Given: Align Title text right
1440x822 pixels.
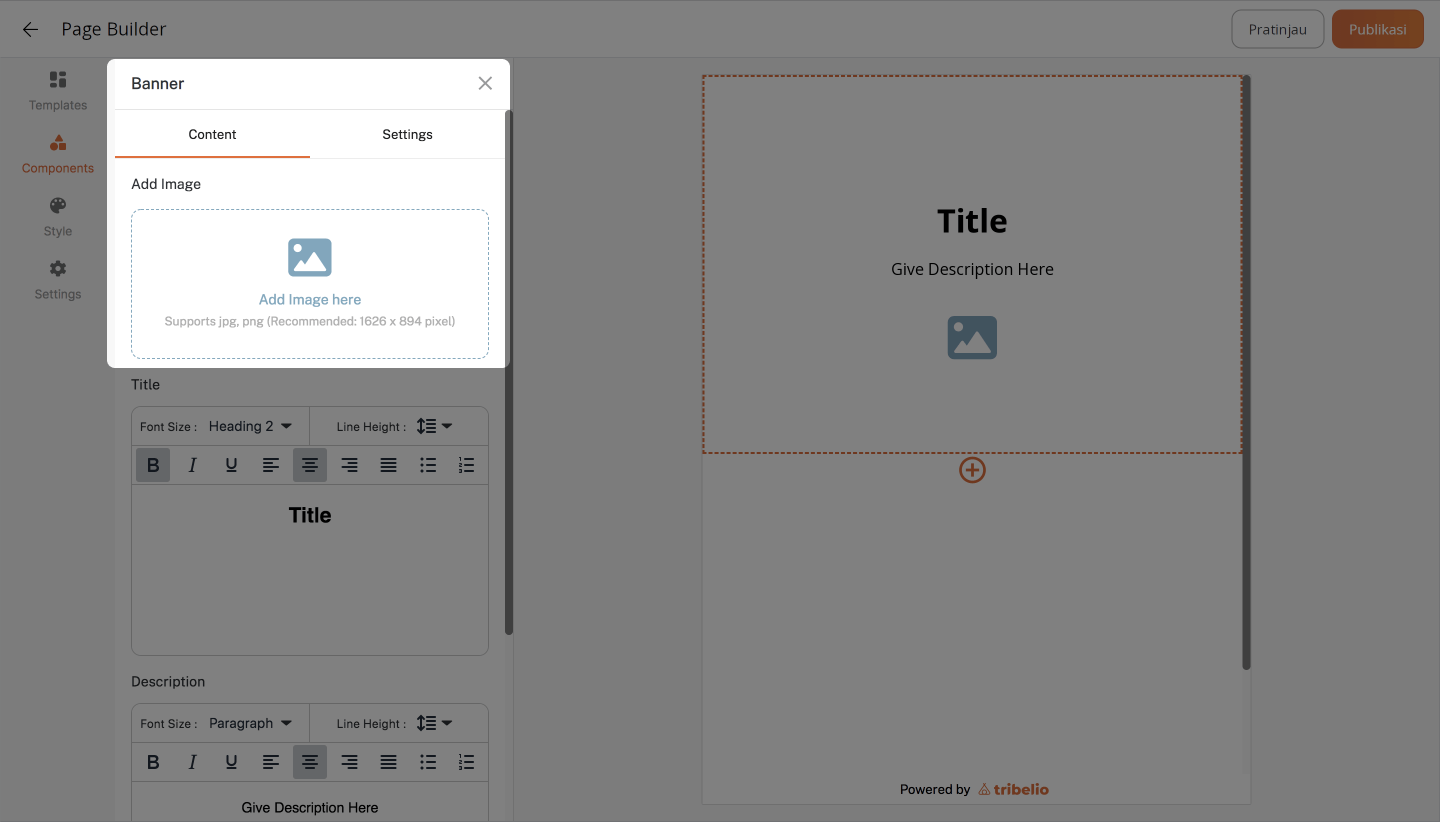Looking at the screenshot, I should pos(349,465).
